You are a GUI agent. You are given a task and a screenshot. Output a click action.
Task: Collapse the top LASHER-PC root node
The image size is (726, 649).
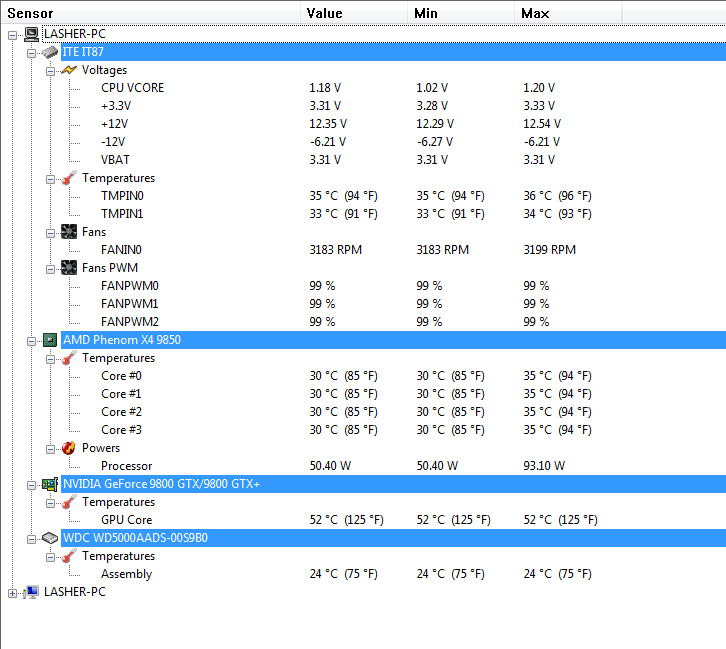tap(13, 35)
